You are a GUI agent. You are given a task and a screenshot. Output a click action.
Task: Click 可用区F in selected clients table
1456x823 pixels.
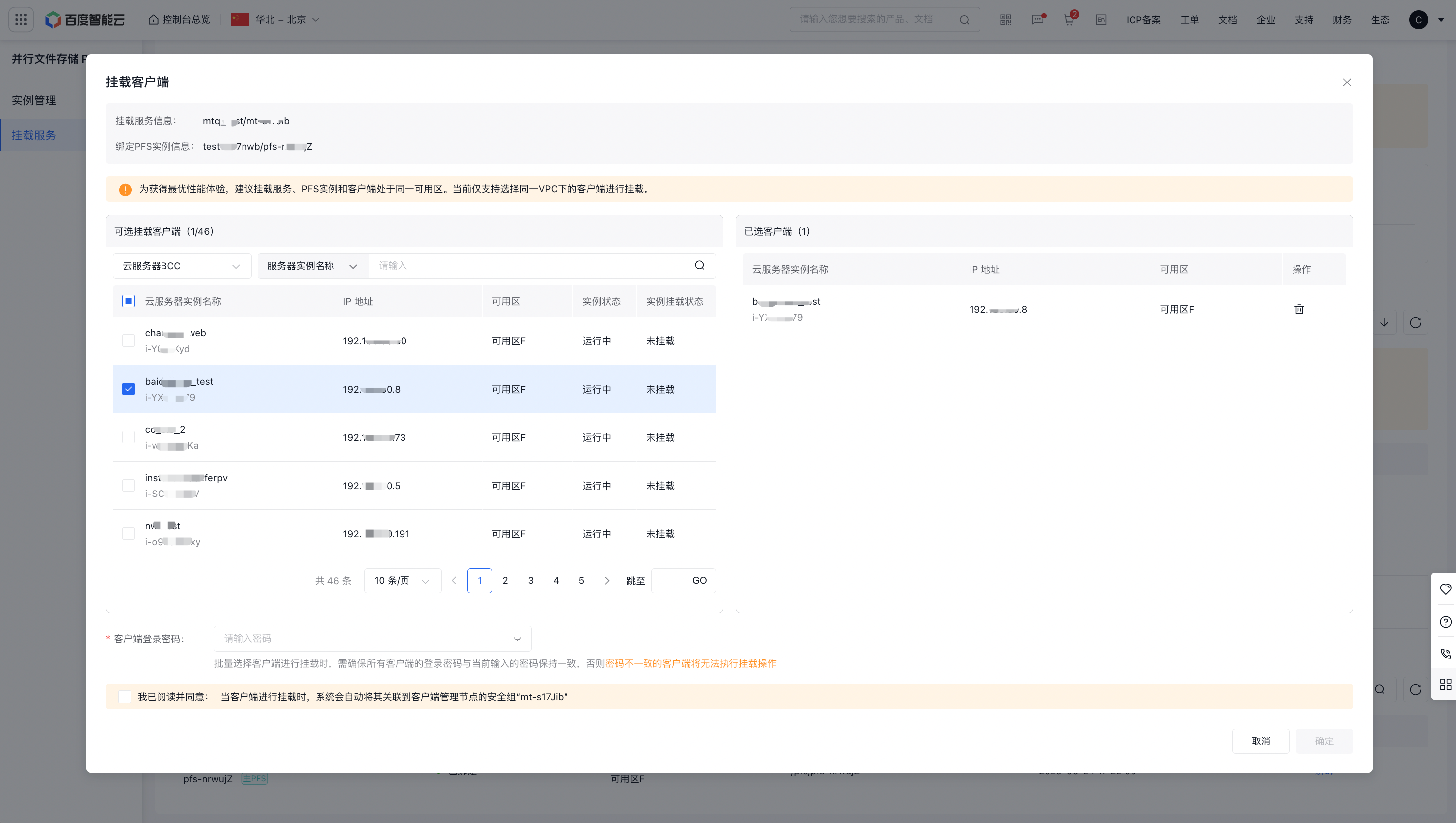pos(1177,309)
